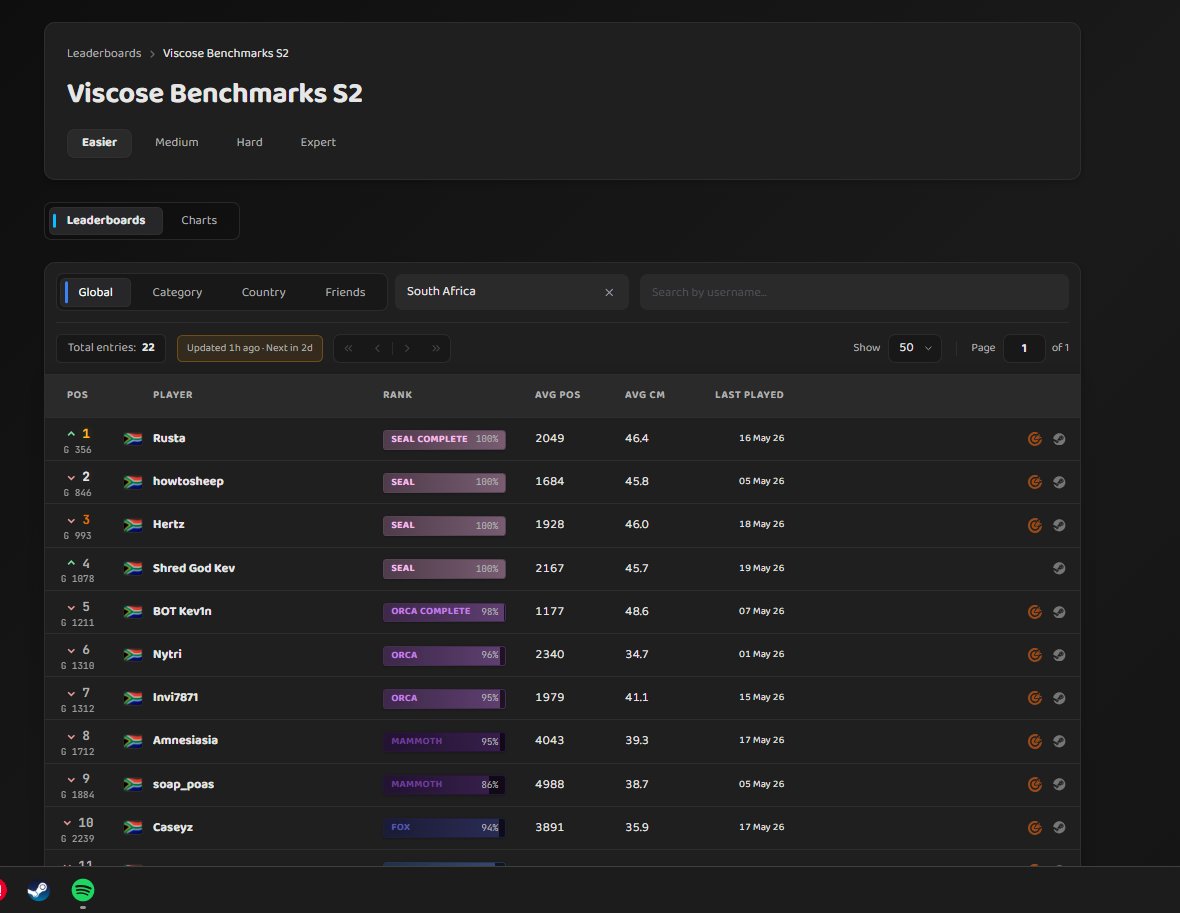Screen dimensions: 1180x913
Task: Open the orange profile icon for soap_poas
Action: click(1035, 784)
